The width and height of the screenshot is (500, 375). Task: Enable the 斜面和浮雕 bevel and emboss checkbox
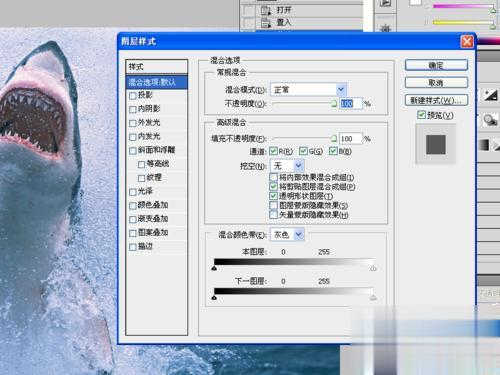coord(133,151)
